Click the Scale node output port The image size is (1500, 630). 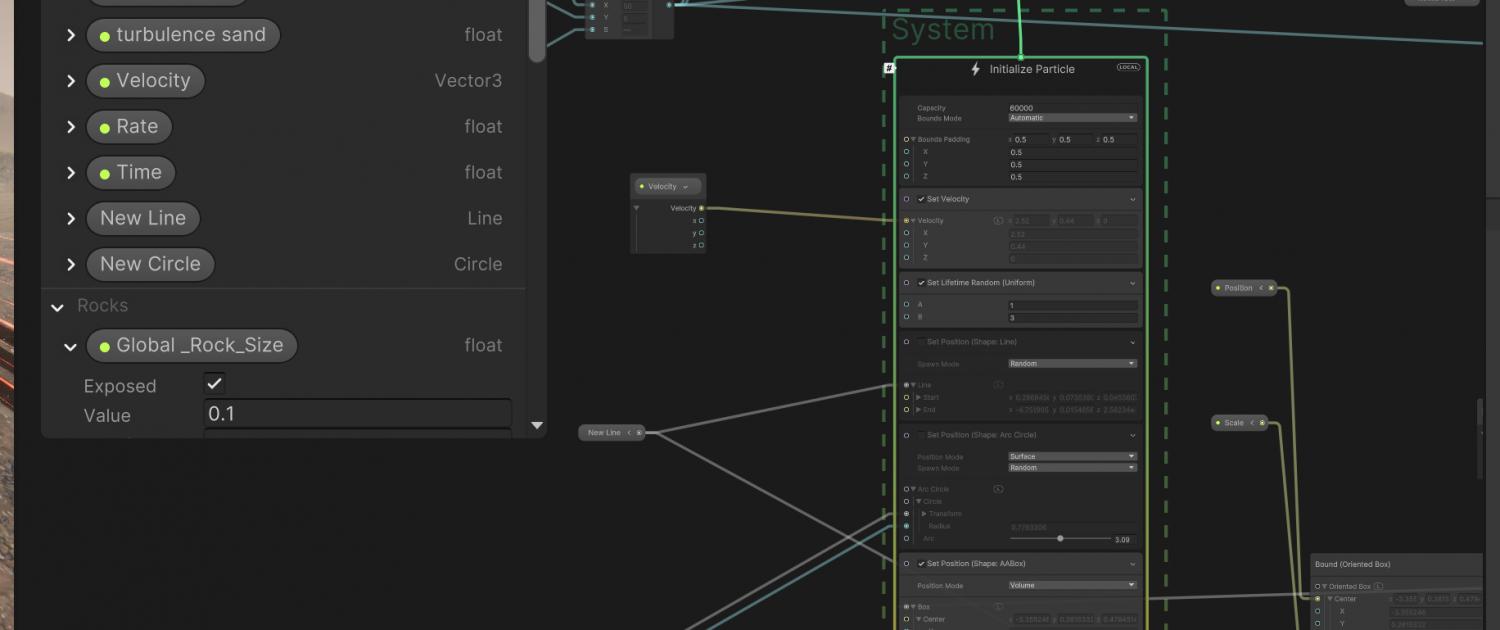(x=1262, y=423)
